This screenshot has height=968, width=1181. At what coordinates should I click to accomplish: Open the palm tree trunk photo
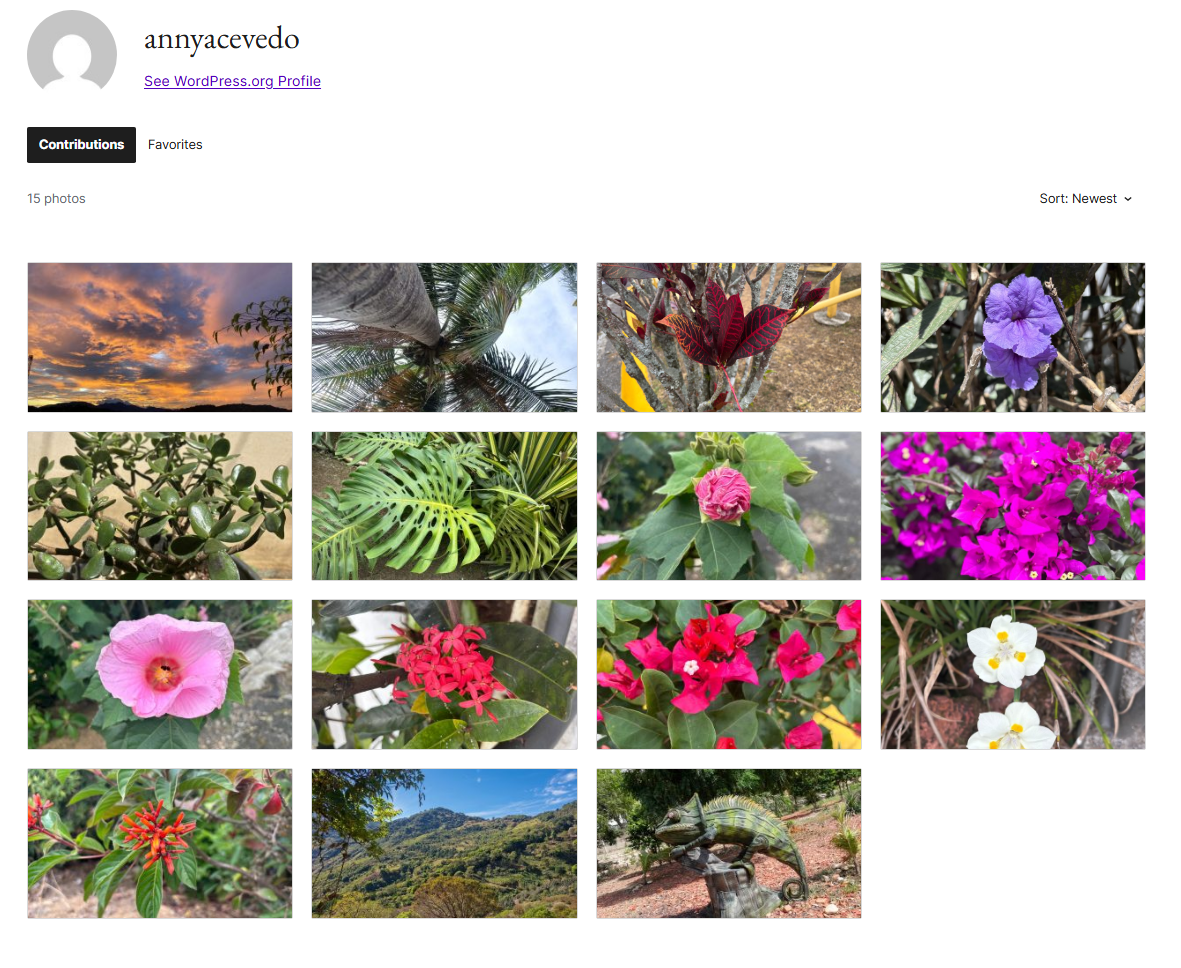click(x=444, y=337)
